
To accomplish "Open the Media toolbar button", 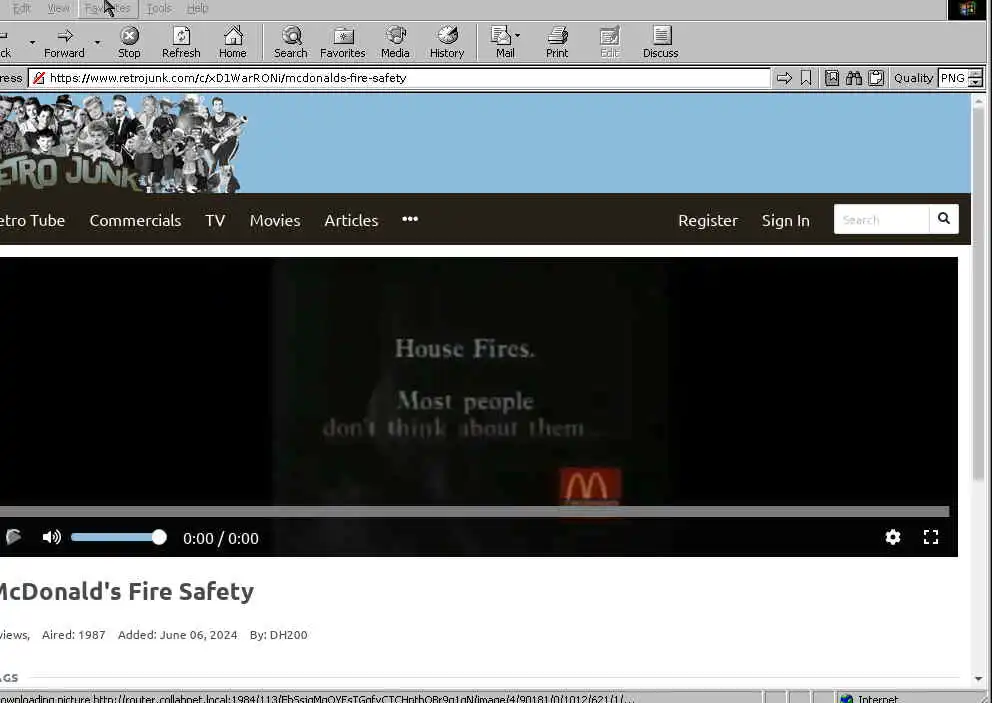I will click(x=395, y=42).
